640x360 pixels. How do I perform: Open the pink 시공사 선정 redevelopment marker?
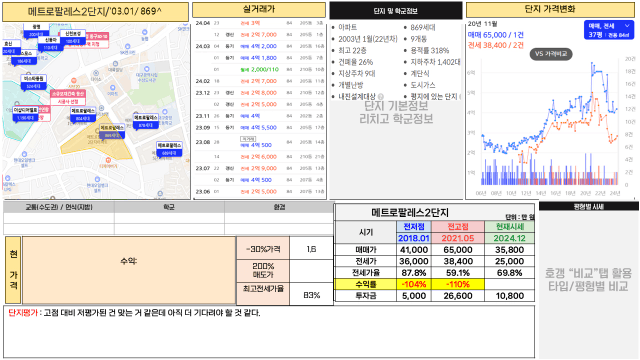click(68, 97)
